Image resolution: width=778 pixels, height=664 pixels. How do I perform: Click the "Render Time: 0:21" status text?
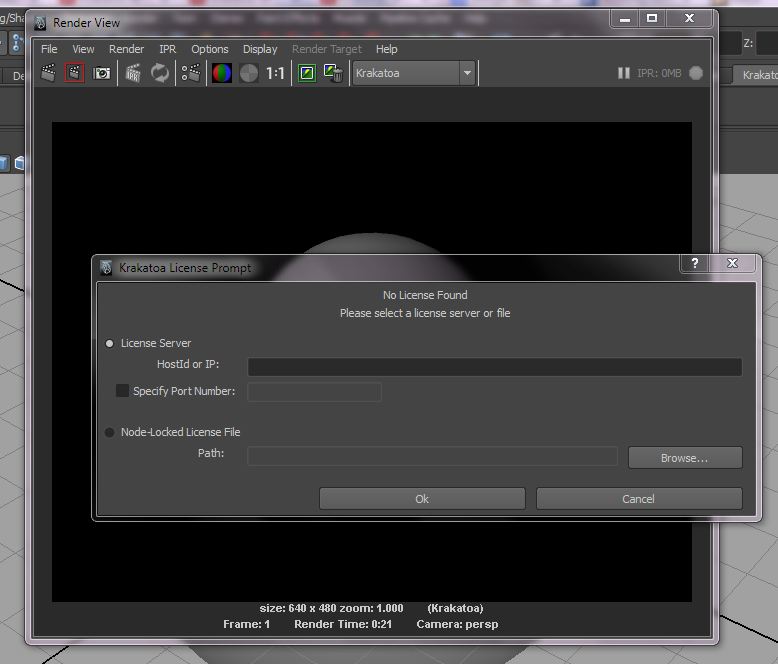click(x=343, y=624)
